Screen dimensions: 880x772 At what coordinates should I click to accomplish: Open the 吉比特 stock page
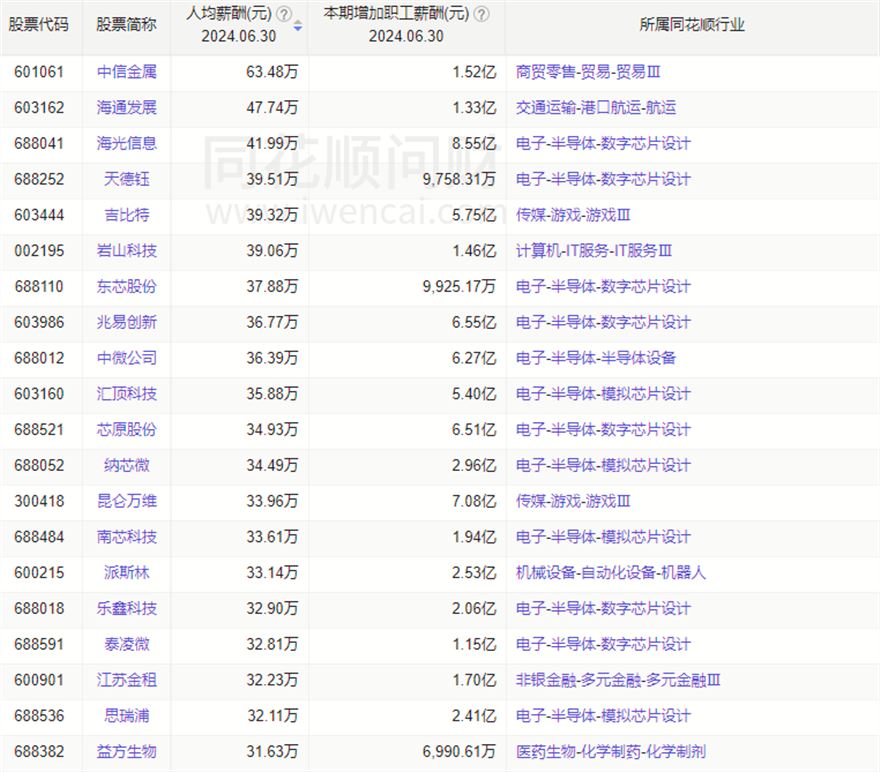127,215
